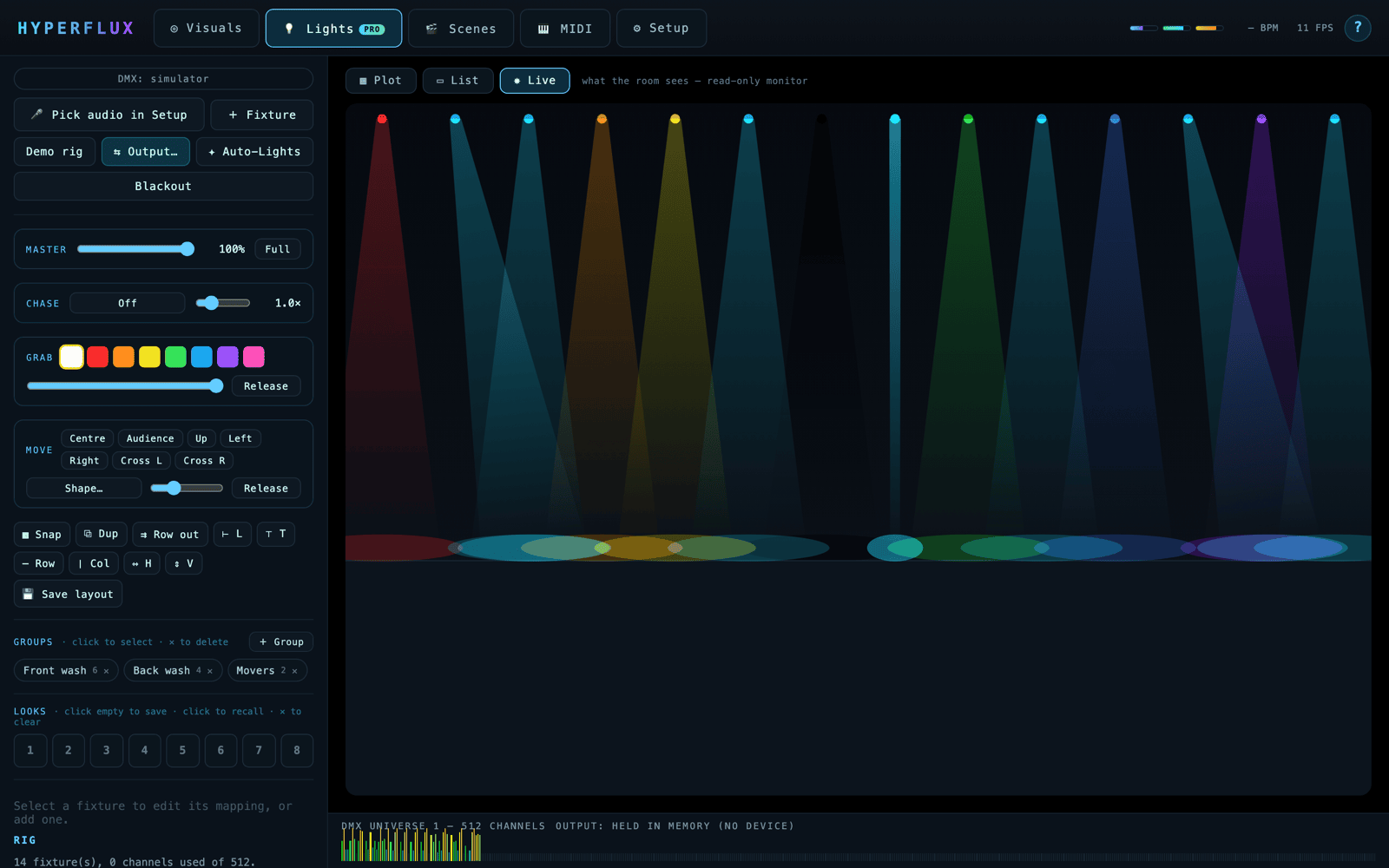
Task: Release the grabbed color
Action: tap(267, 386)
